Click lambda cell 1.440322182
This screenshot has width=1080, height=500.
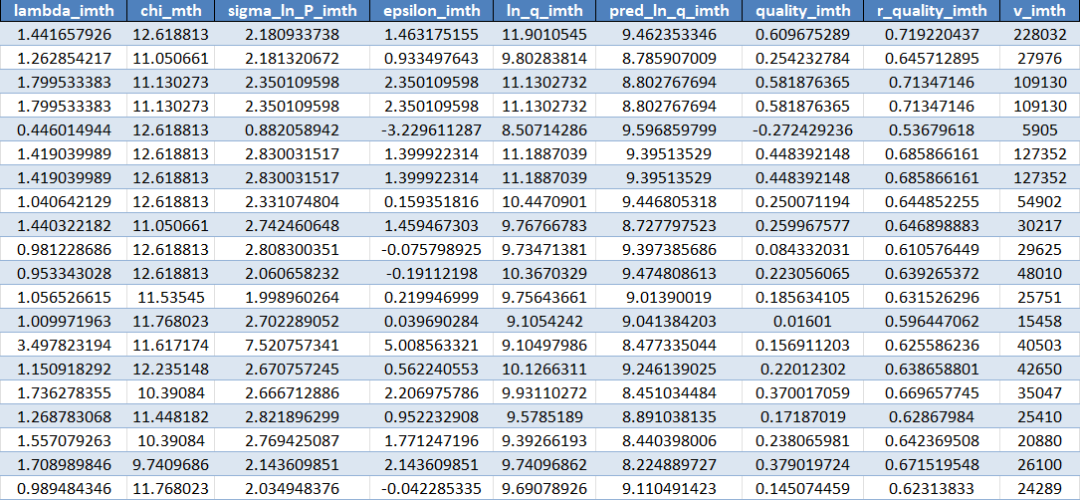click(x=63, y=225)
